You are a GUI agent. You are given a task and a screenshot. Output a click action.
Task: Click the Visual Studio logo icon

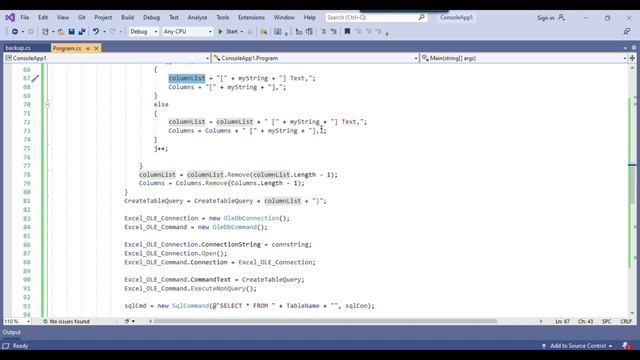(10, 18)
